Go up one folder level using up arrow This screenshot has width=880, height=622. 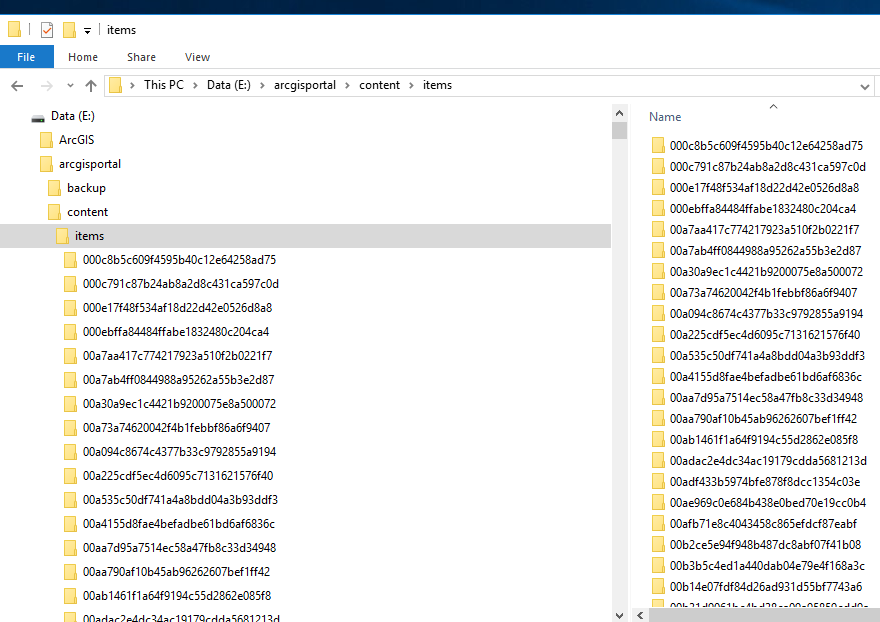pyautogui.click(x=91, y=86)
